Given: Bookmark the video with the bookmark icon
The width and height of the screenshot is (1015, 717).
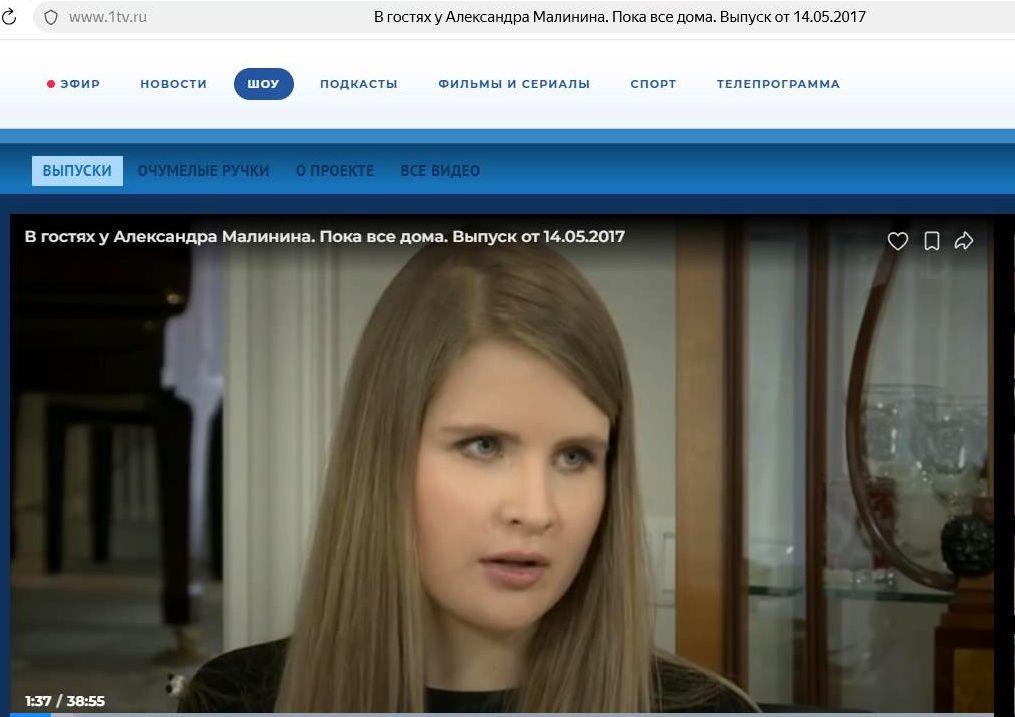Looking at the screenshot, I should [931, 241].
